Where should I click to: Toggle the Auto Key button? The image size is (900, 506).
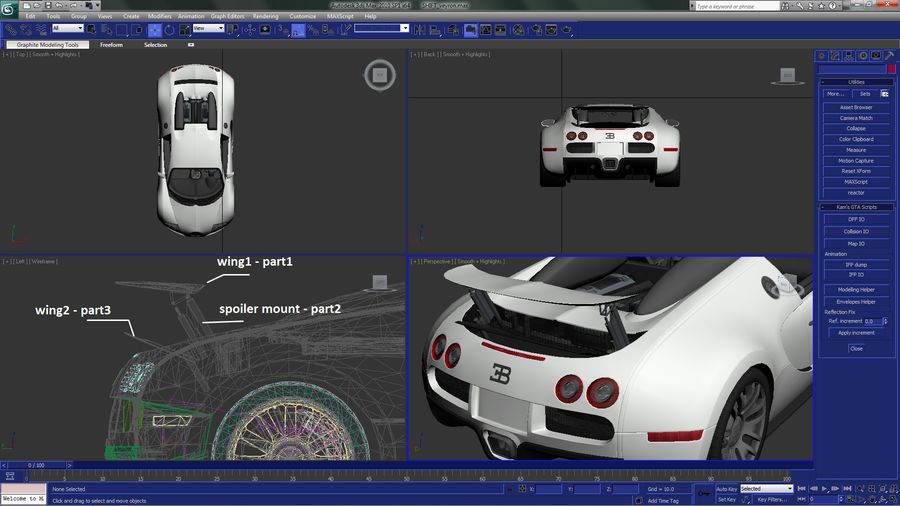coord(726,489)
